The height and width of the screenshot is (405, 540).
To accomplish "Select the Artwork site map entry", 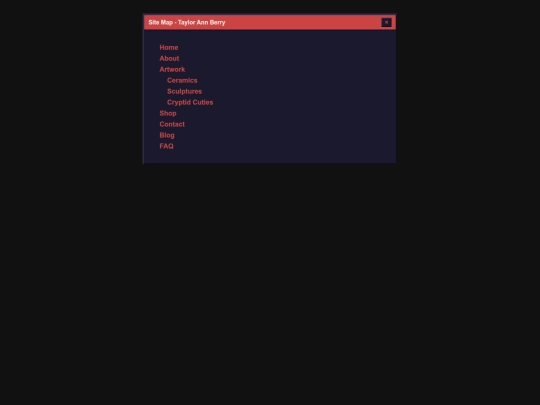I will 172,70.
